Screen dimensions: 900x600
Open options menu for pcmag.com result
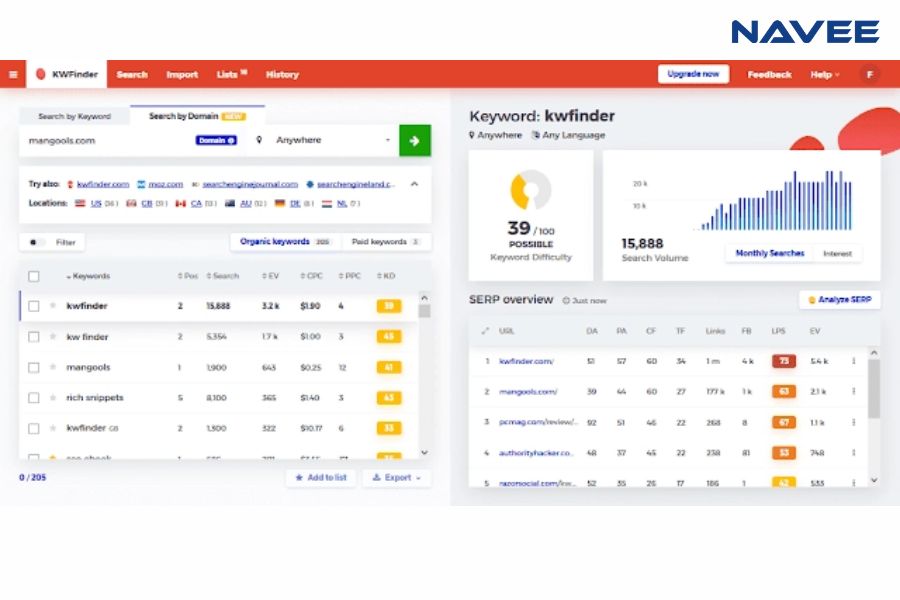pyautogui.click(x=854, y=422)
